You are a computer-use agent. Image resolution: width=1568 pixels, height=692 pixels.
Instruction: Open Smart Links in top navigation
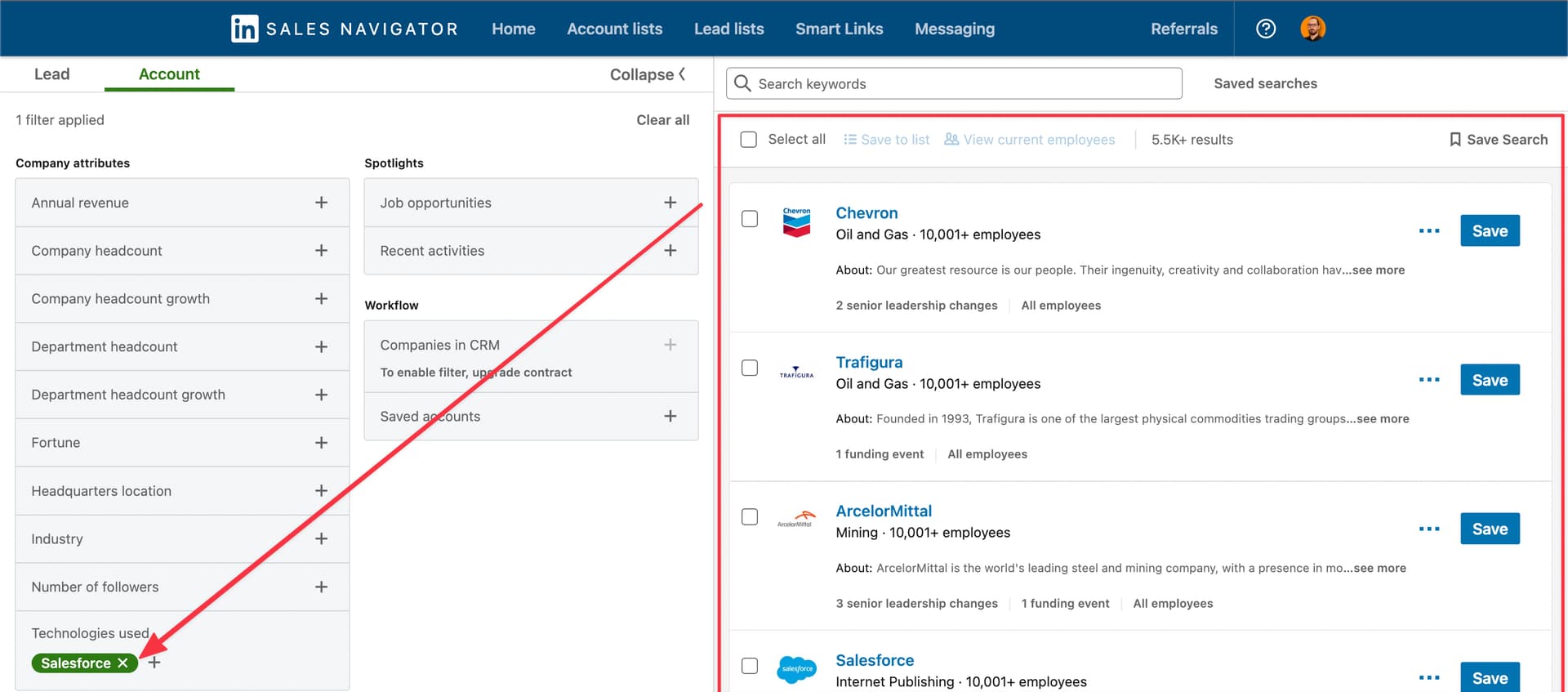coord(840,29)
